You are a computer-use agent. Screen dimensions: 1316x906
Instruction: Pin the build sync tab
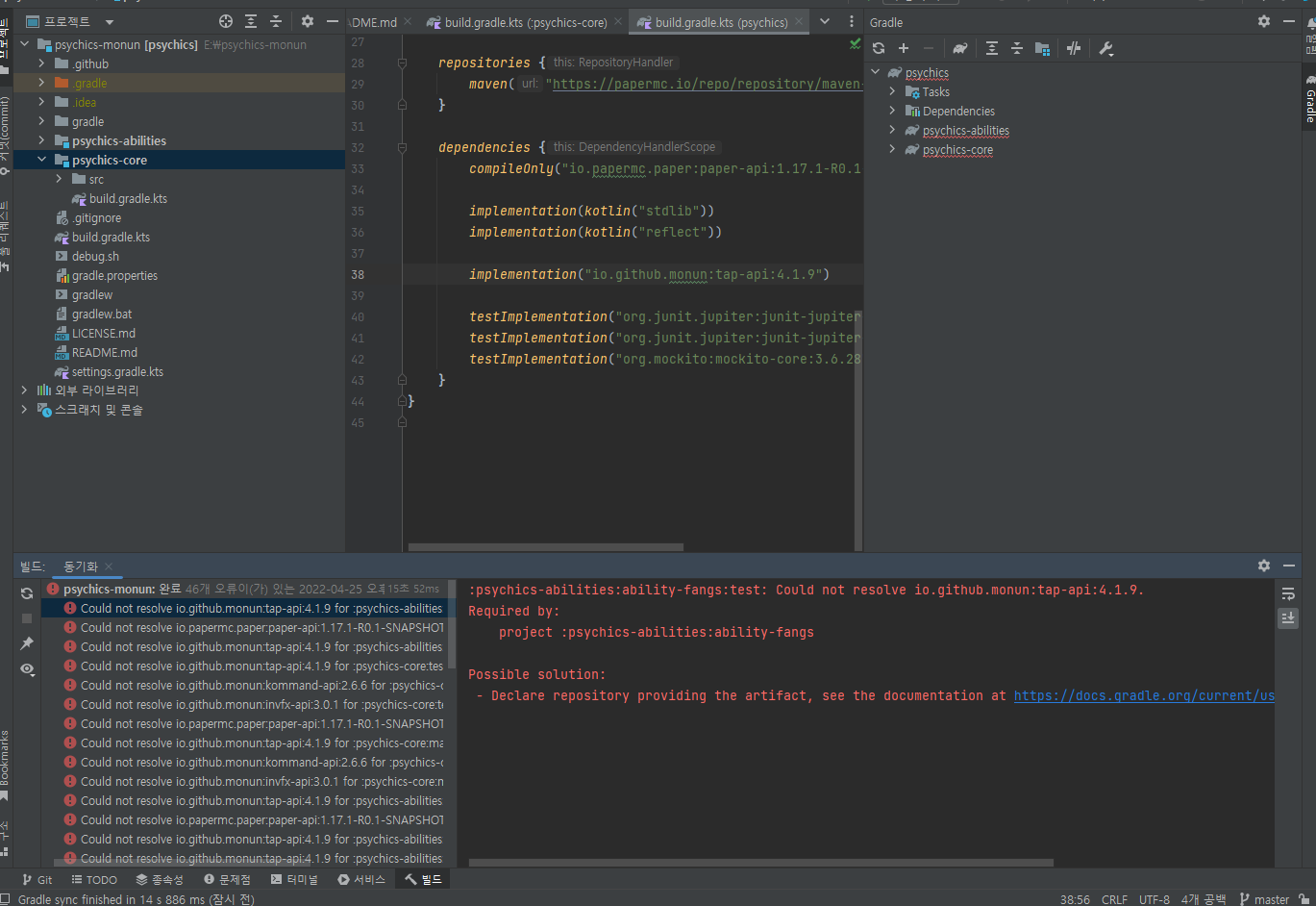[27, 642]
